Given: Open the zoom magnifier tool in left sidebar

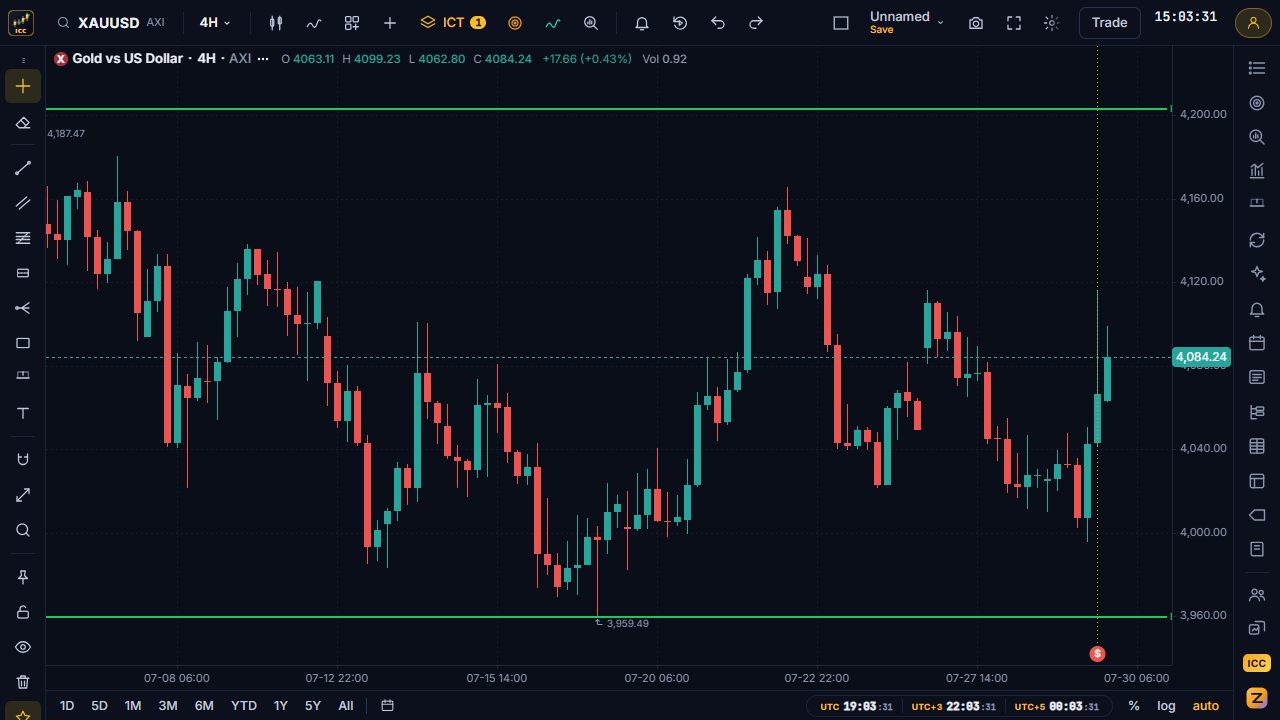Looking at the screenshot, I should (x=23, y=530).
